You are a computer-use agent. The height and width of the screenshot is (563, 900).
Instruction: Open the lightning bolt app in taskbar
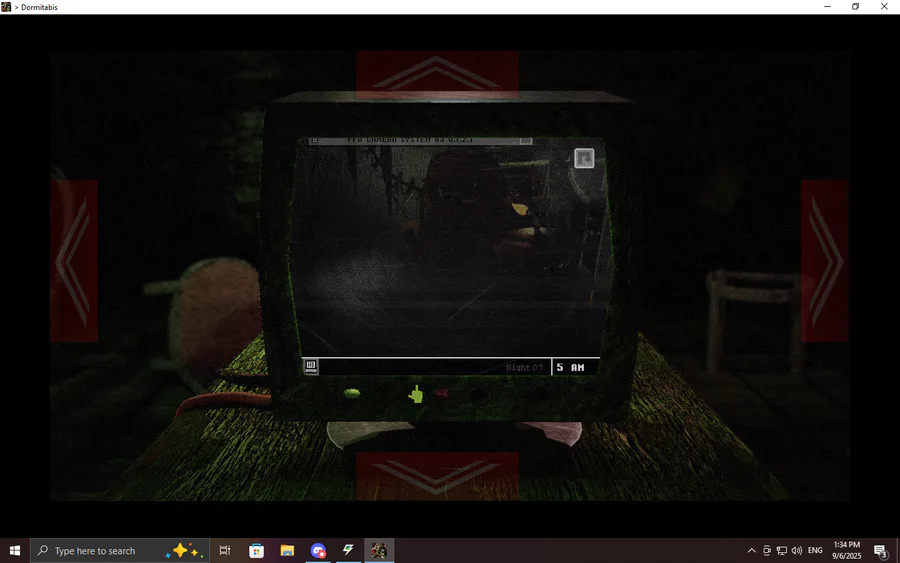pyautogui.click(x=348, y=550)
